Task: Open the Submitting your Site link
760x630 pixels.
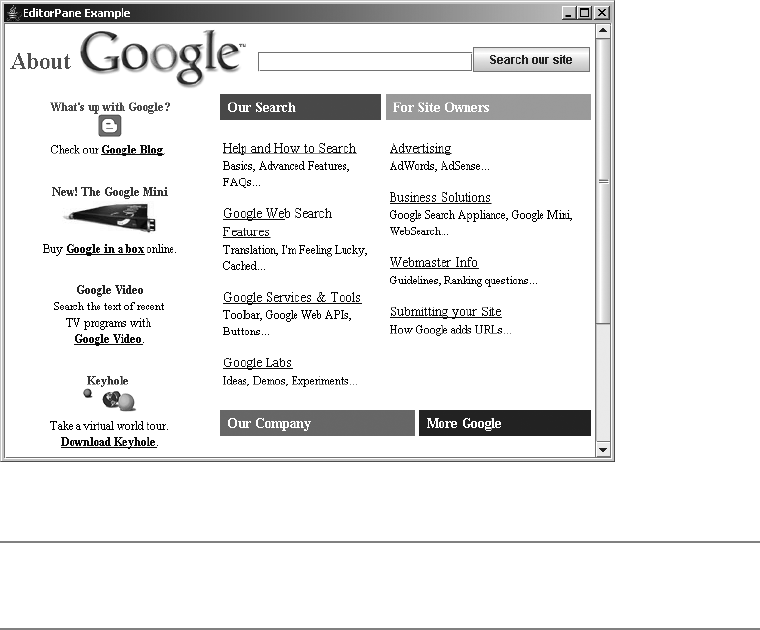Action: point(445,312)
